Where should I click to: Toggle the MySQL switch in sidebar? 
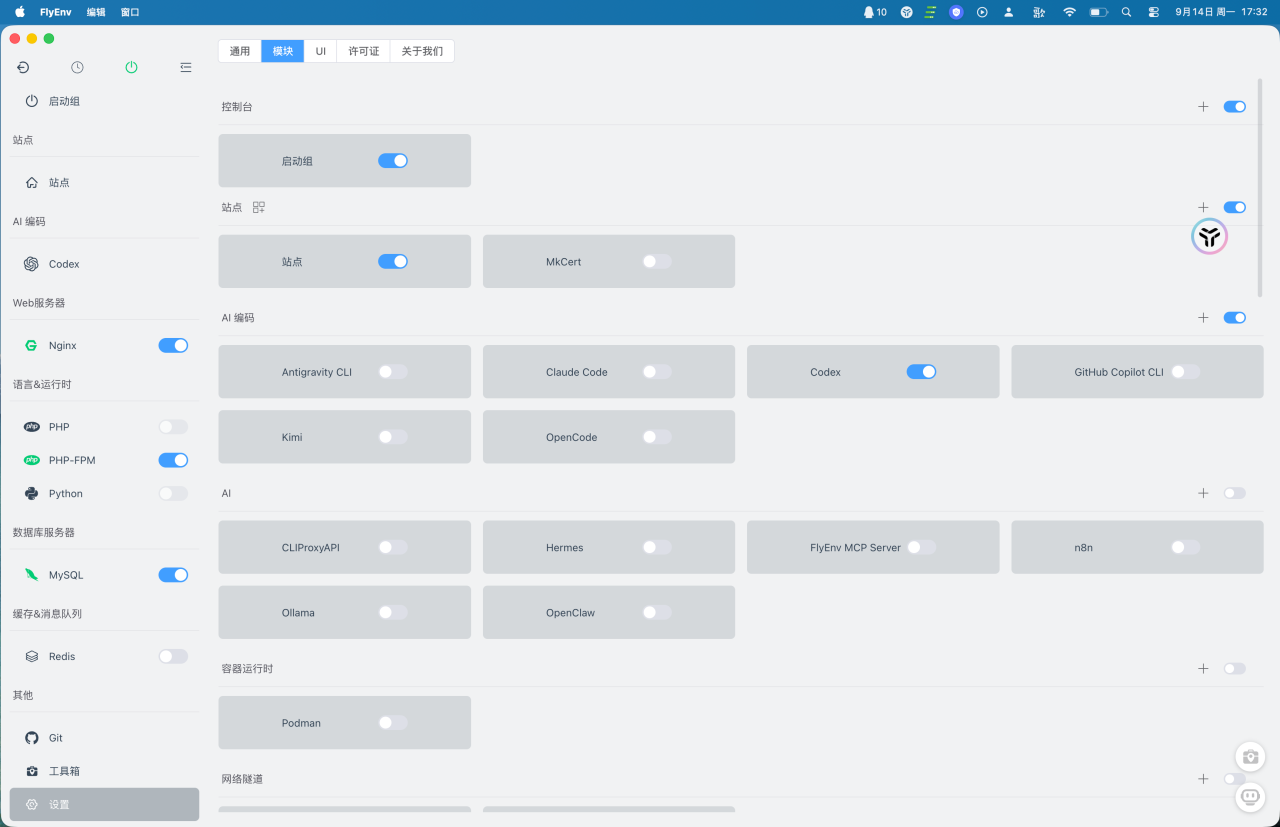(x=173, y=575)
